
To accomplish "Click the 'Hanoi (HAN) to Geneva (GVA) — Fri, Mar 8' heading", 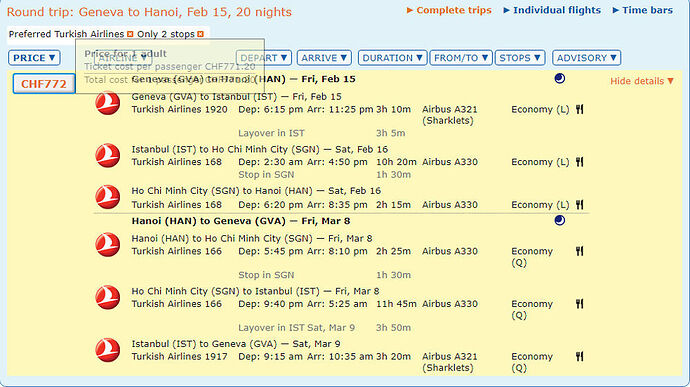I will (241, 221).
